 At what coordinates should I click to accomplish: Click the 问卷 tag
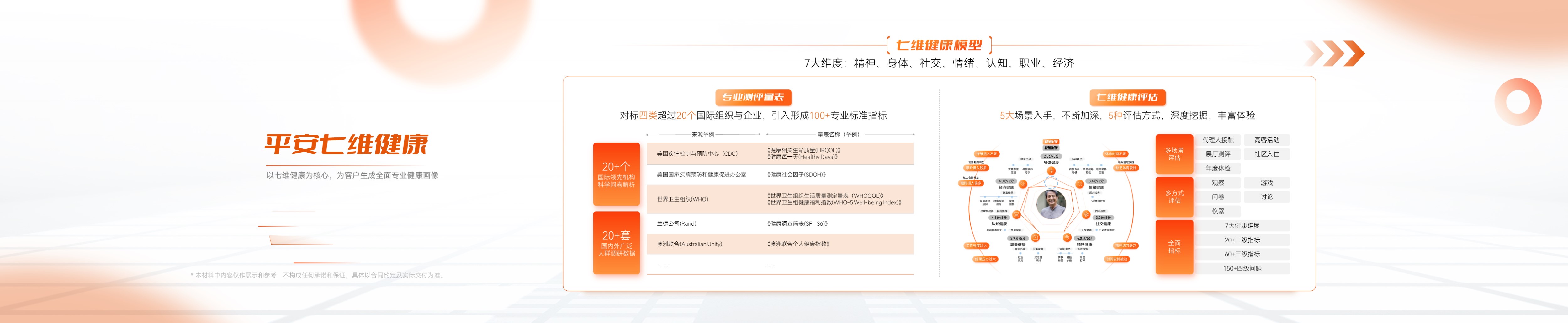pyautogui.click(x=1218, y=197)
